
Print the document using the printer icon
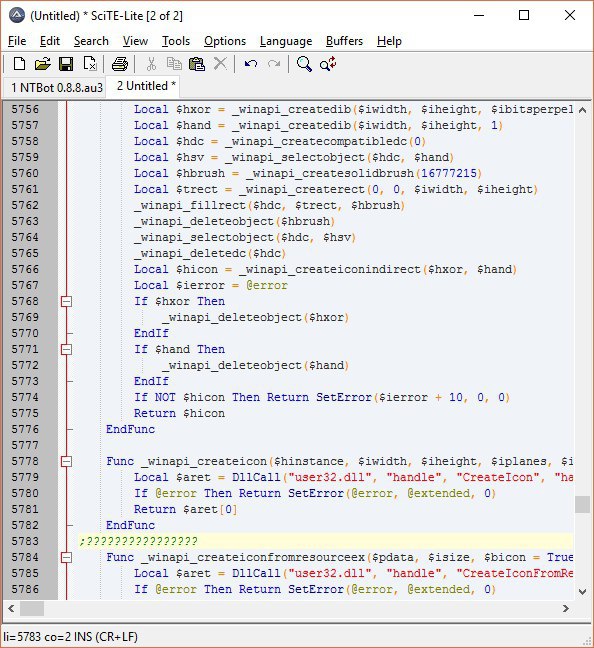pos(120,64)
